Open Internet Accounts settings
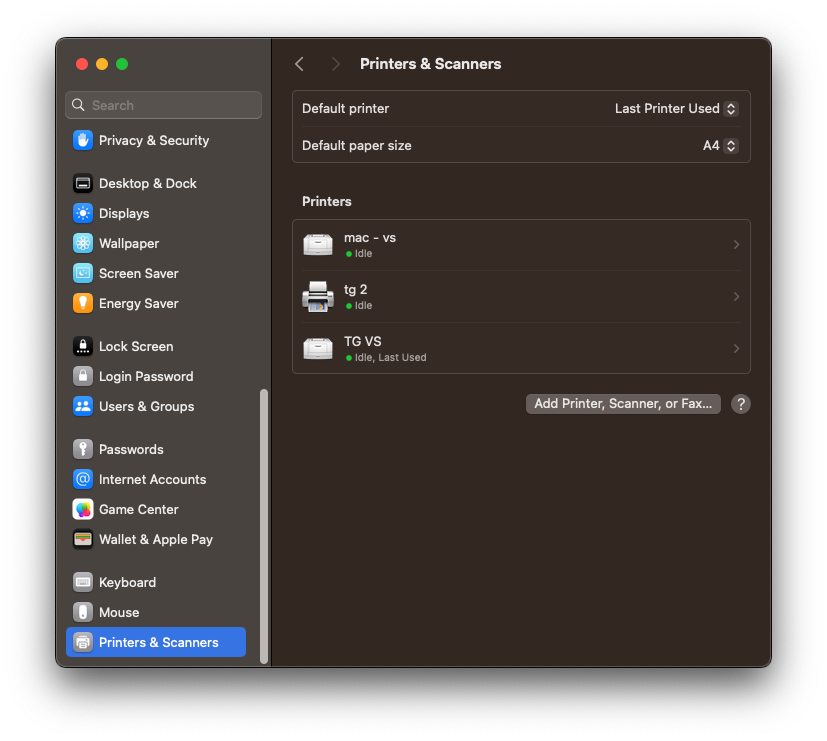The width and height of the screenshot is (827, 741). 156,479
